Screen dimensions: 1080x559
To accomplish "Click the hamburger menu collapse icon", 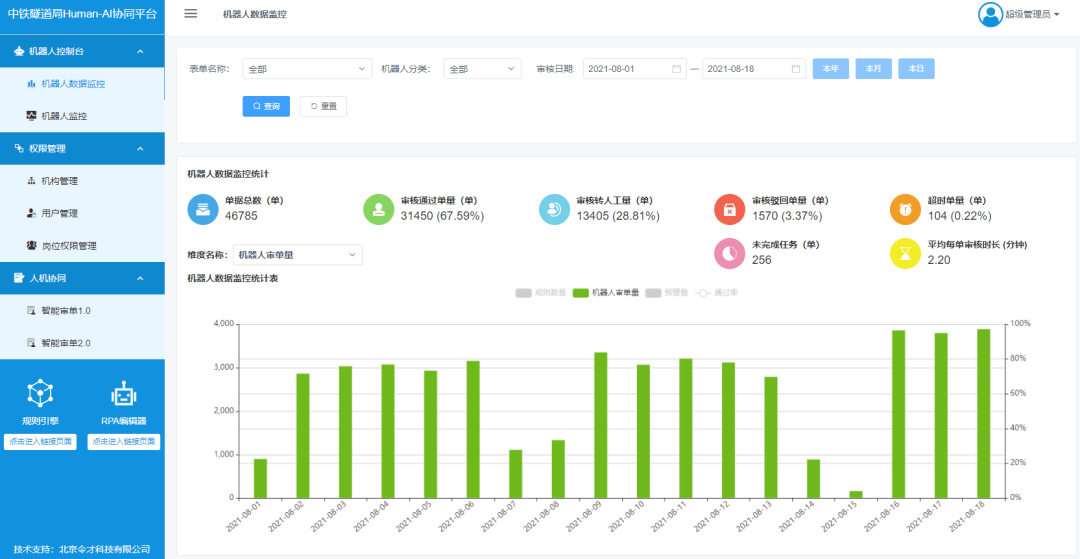I will click(191, 14).
